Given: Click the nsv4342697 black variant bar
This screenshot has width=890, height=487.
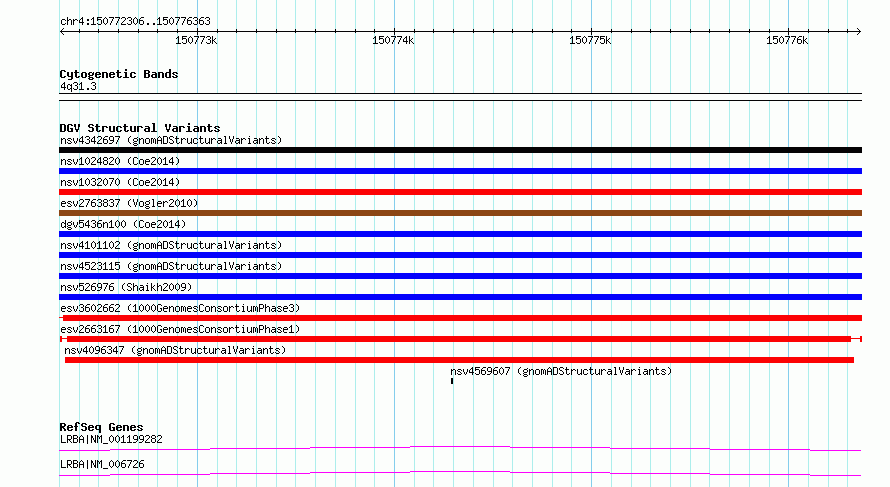Looking at the screenshot, I should pos(460,150).
